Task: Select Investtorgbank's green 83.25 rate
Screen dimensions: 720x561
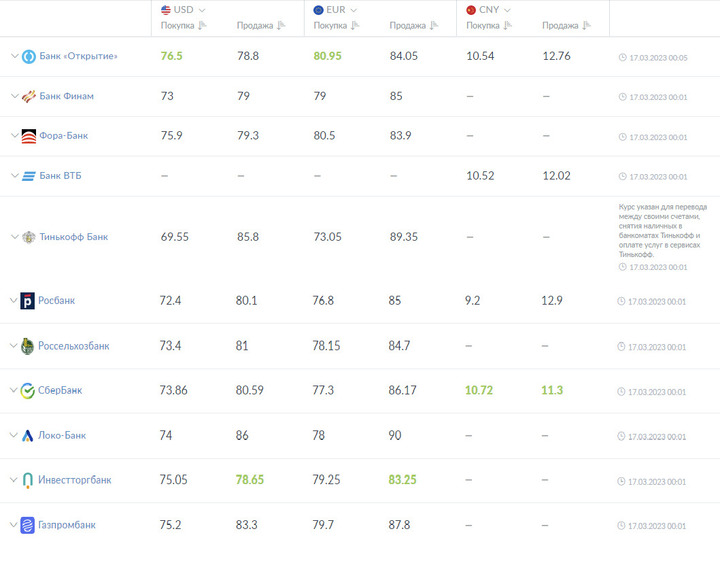Action: [402, 480]
